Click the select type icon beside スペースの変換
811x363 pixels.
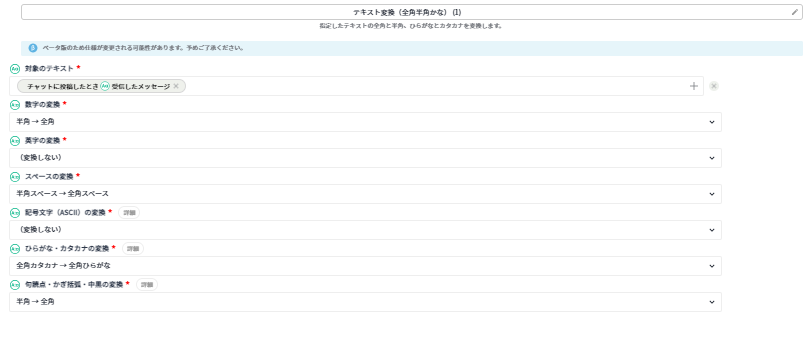[x=15, y=177]
